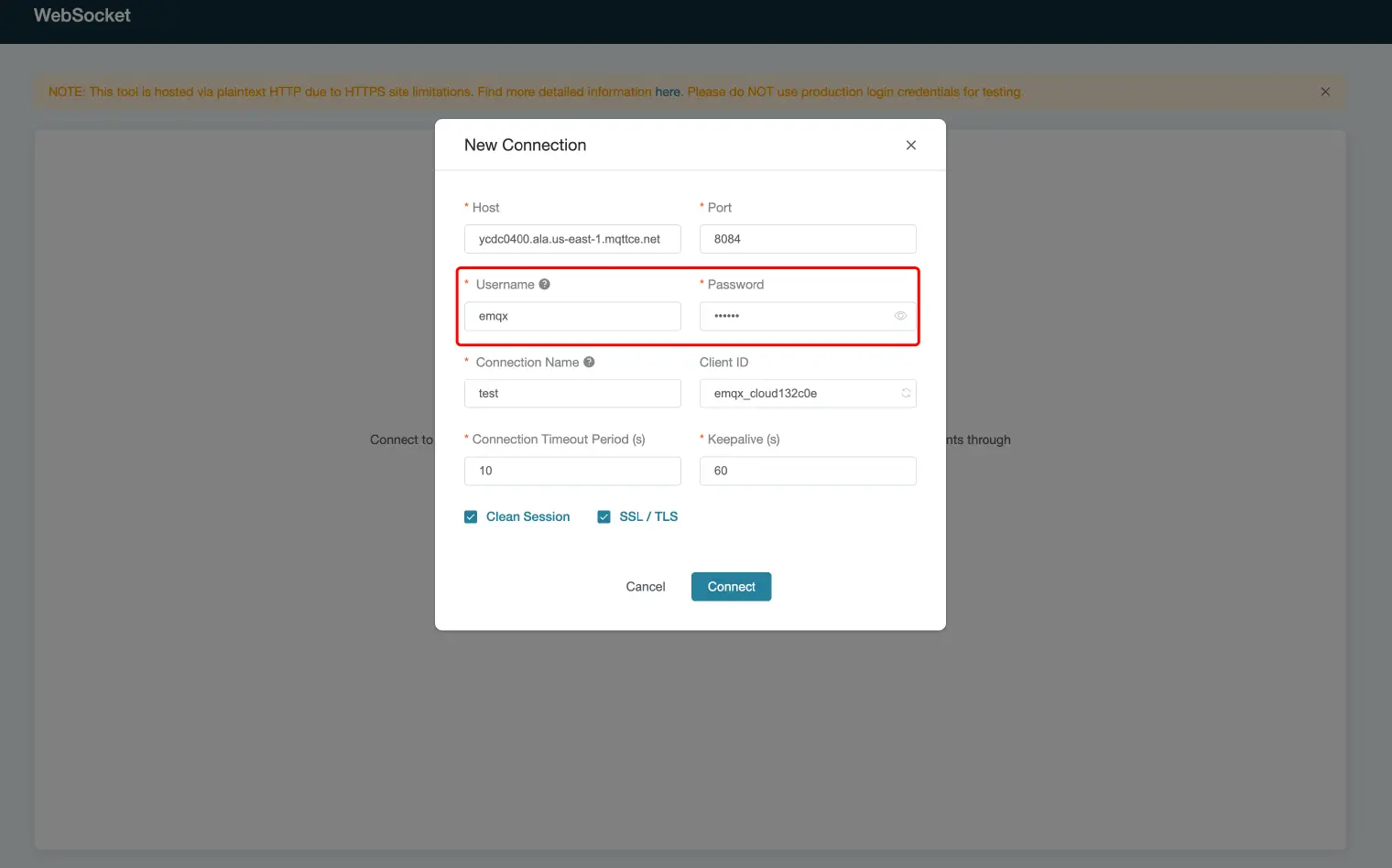Regenerate the Client ID with refresh icon
This screenshot has height=868, width=1392.
(906, 394)
